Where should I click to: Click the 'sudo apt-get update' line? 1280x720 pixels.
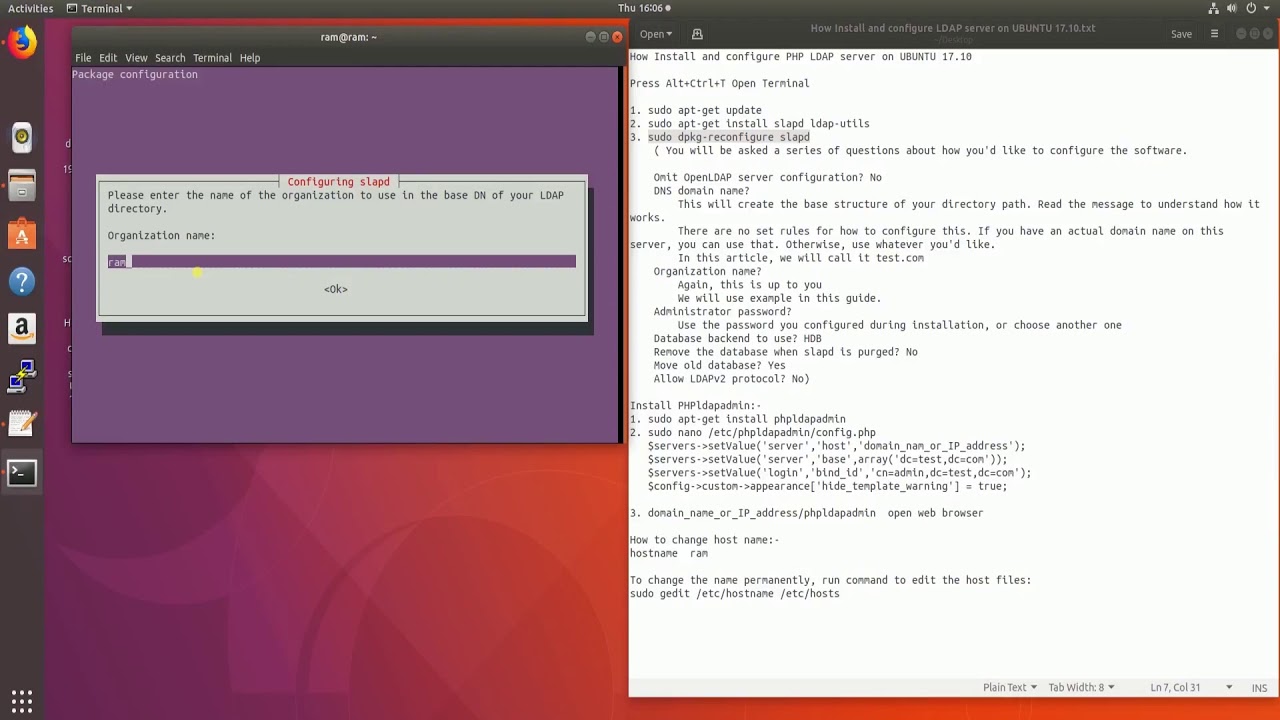tap(704, 110)
